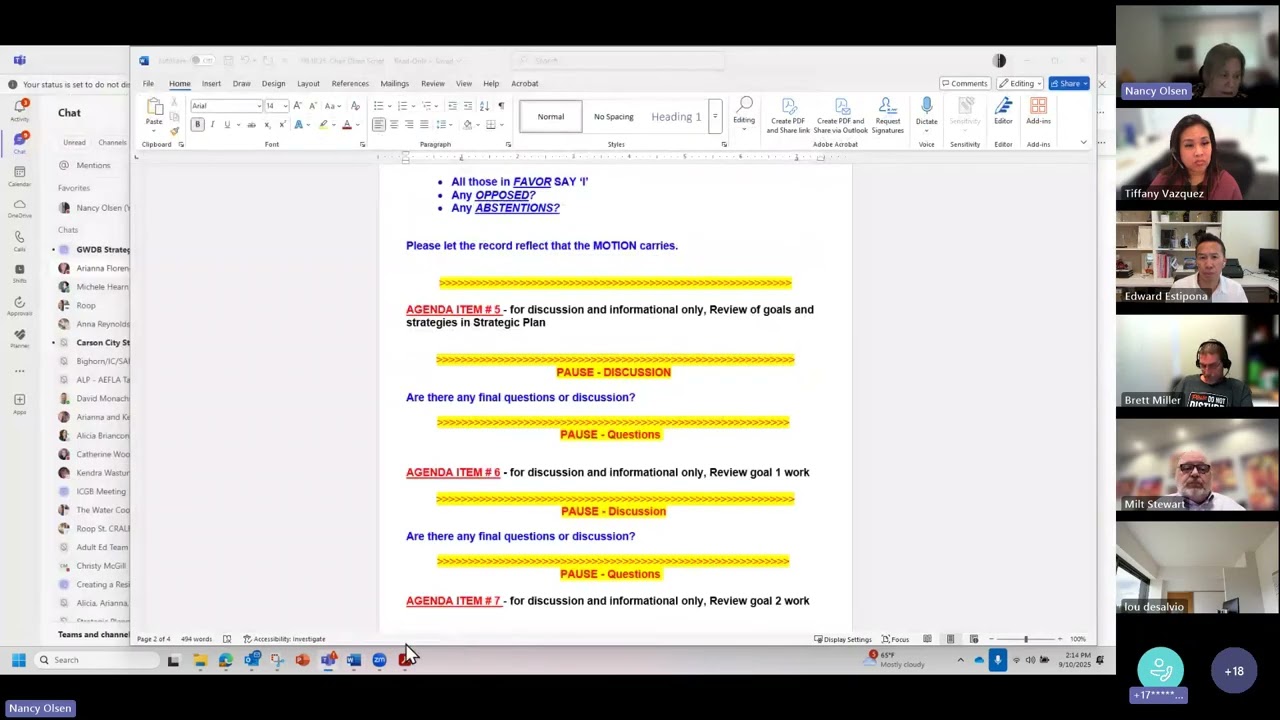The width and height of the screenshot is (1280, 720).
Task: Click the Windows taskbar Search box
Action: 96,660
